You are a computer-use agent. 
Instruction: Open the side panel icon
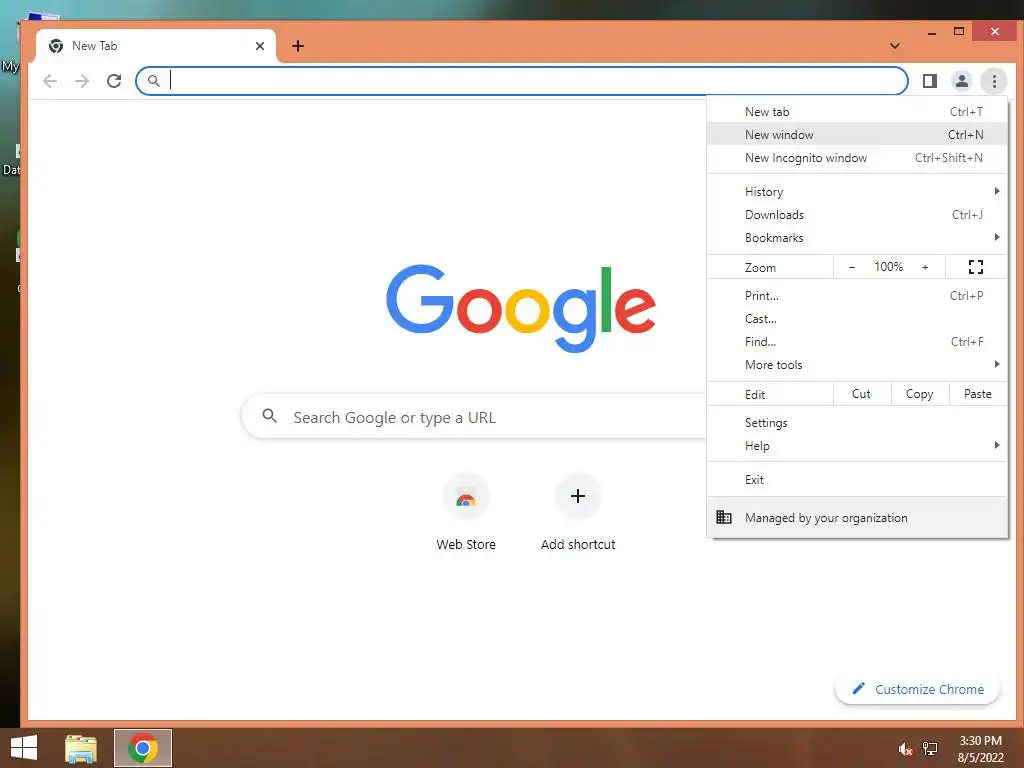tap(930, 81)
